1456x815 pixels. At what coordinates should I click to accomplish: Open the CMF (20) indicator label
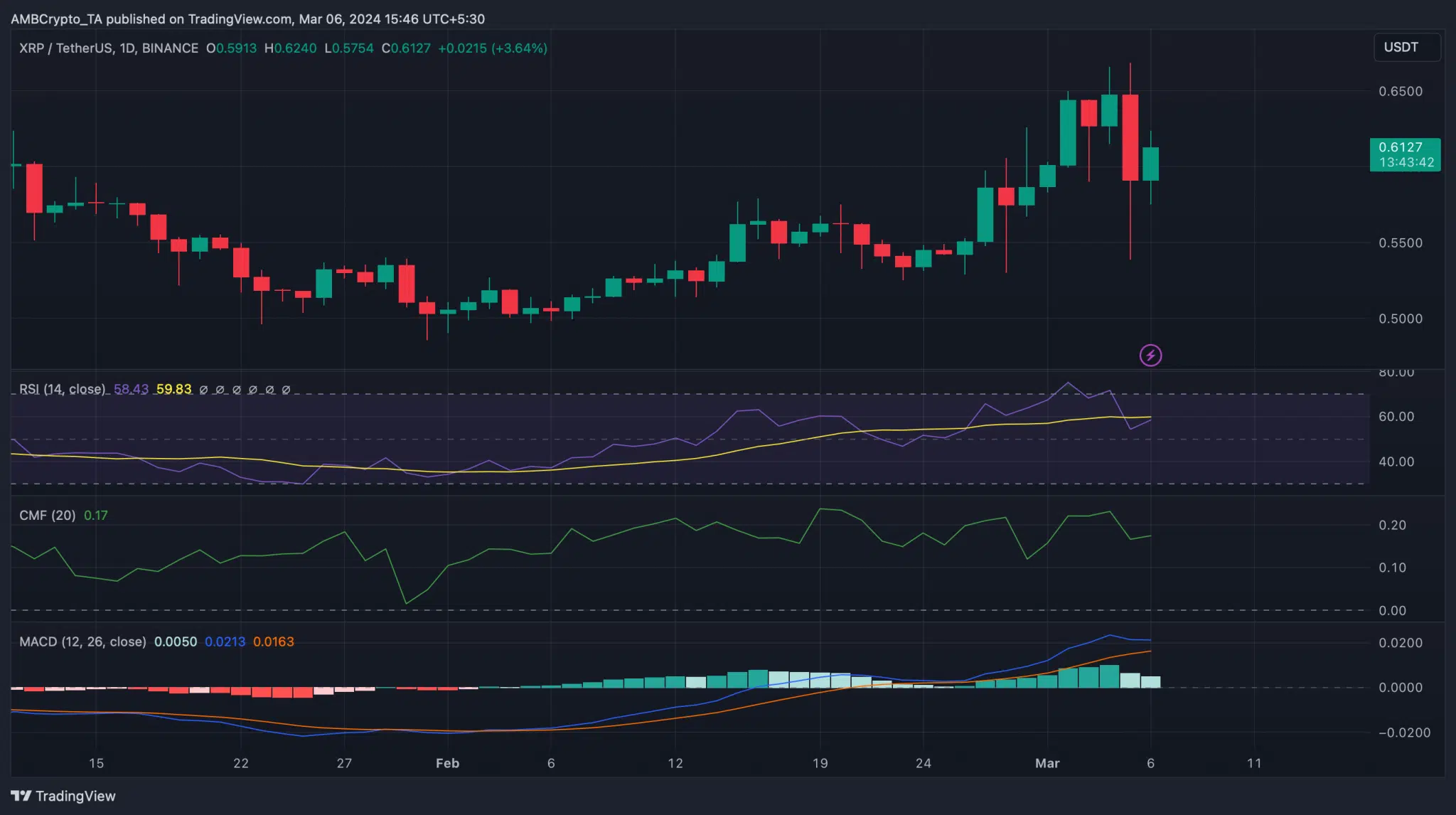47,515
